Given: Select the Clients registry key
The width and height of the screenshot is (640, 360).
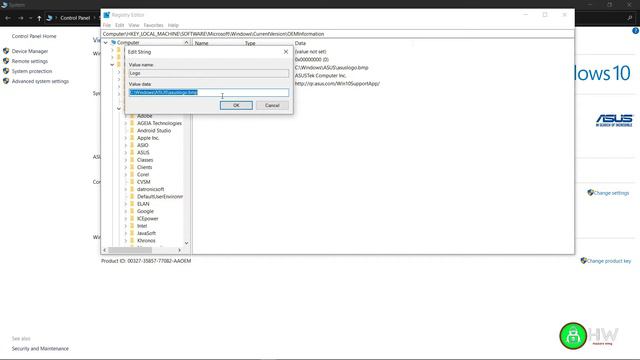Looking at the screenshot, I should 144,167.
